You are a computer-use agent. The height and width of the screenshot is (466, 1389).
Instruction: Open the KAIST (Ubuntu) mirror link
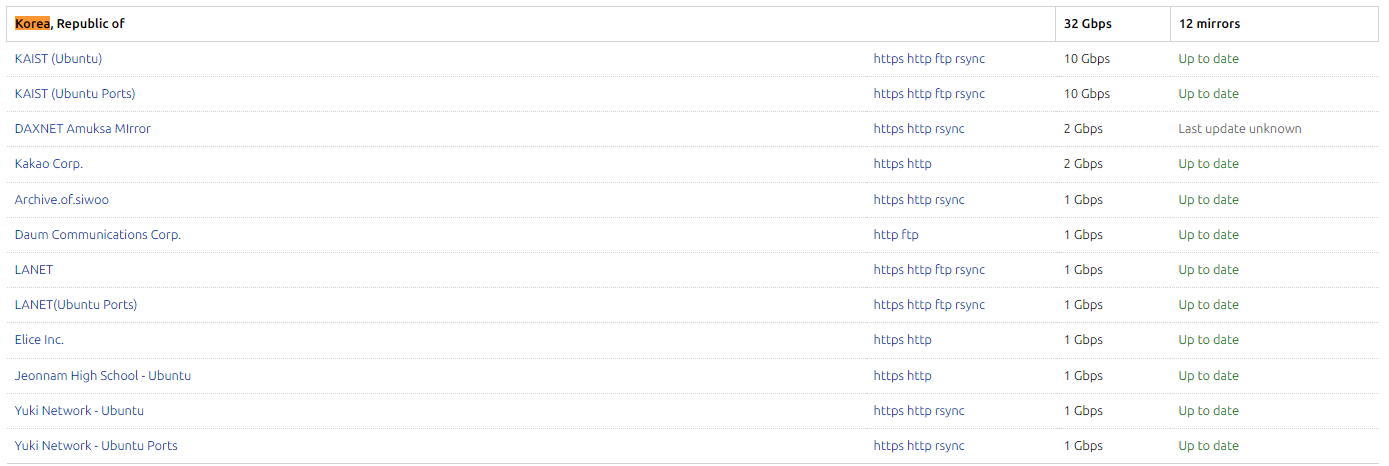58,59
